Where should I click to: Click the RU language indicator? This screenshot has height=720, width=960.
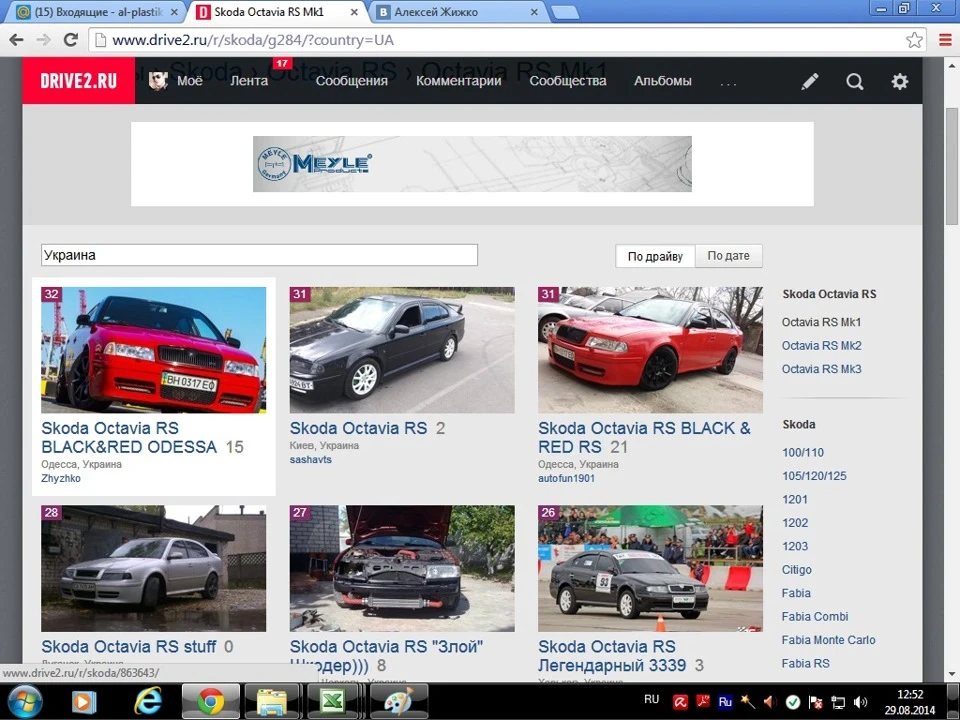tap(651, 699)
